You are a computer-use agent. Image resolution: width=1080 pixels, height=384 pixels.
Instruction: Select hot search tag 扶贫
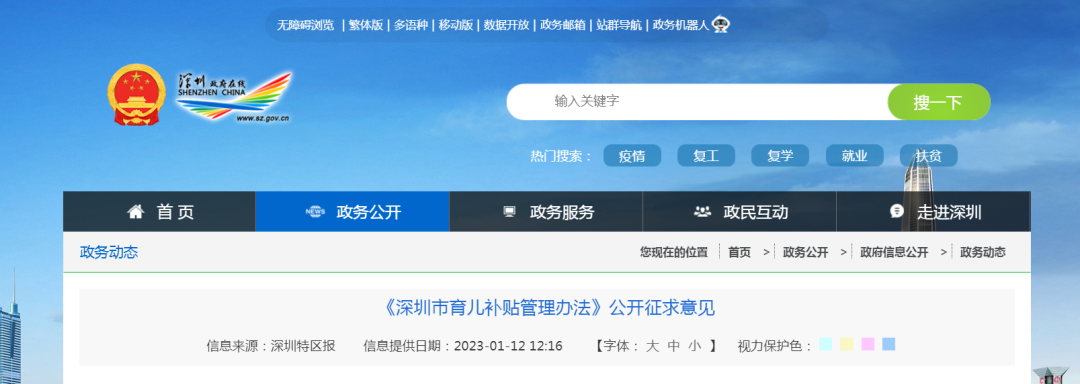point(928,156)
